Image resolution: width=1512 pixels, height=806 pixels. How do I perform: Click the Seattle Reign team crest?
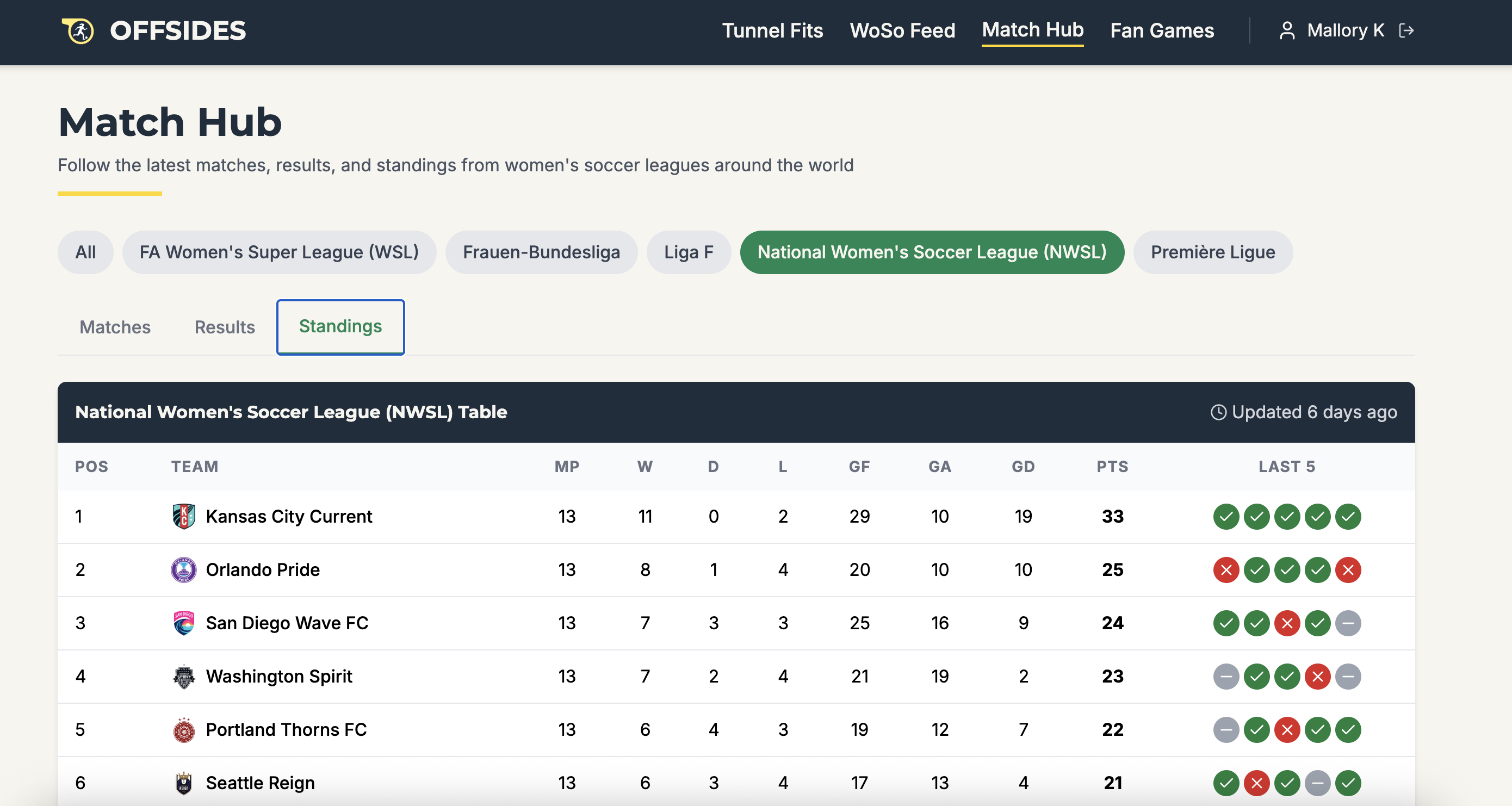tap(184, 783)
